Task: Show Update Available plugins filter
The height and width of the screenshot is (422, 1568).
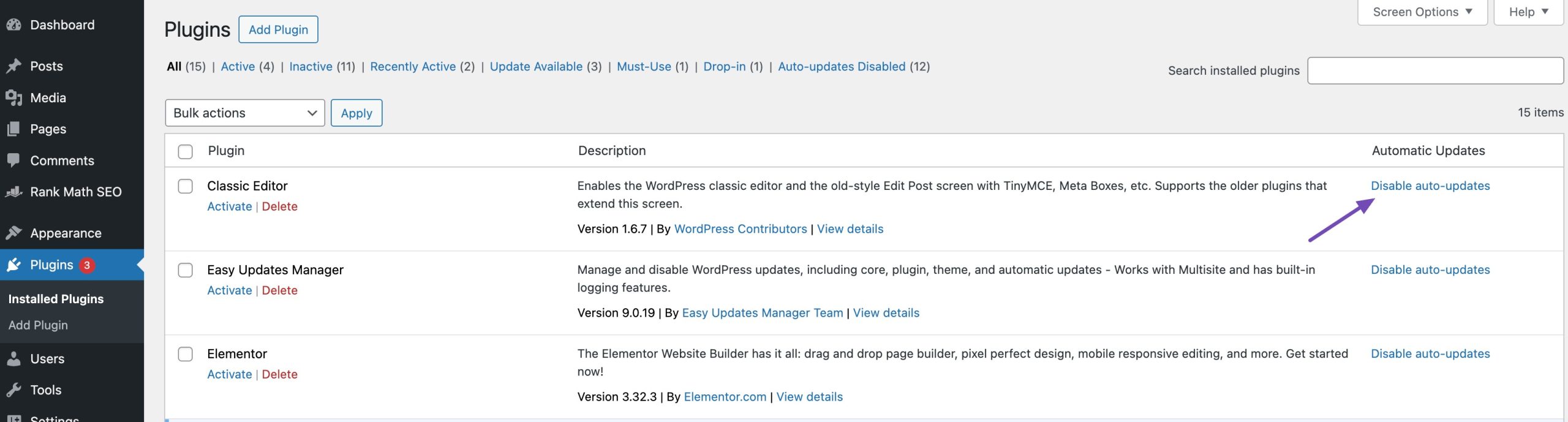Action: pyautogui.click(x=536, y=67)
